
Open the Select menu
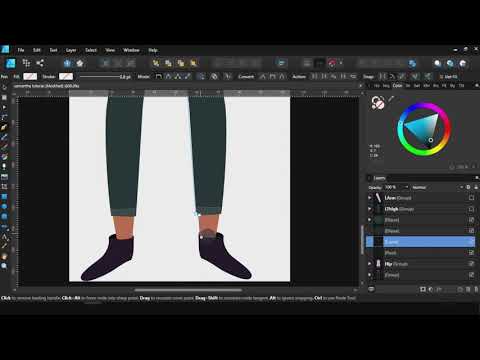(x=91, y=50)
